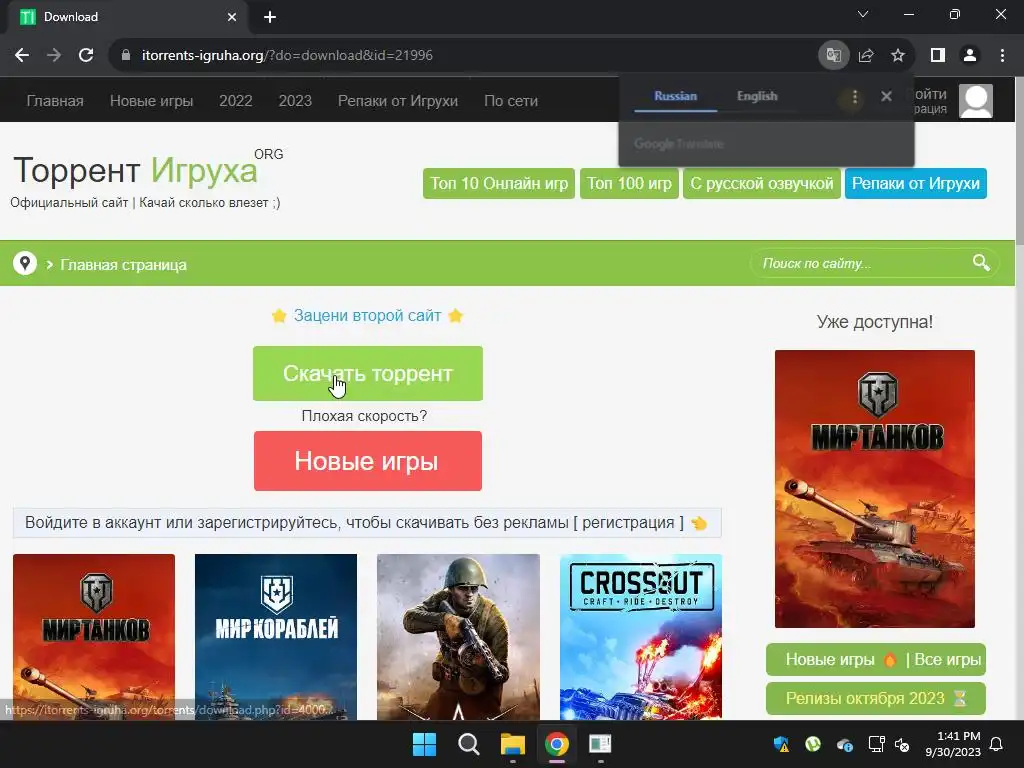Open the Crossout game thumbnail
The width and height of the screenshot is (1024, 768).
(641, 637)
